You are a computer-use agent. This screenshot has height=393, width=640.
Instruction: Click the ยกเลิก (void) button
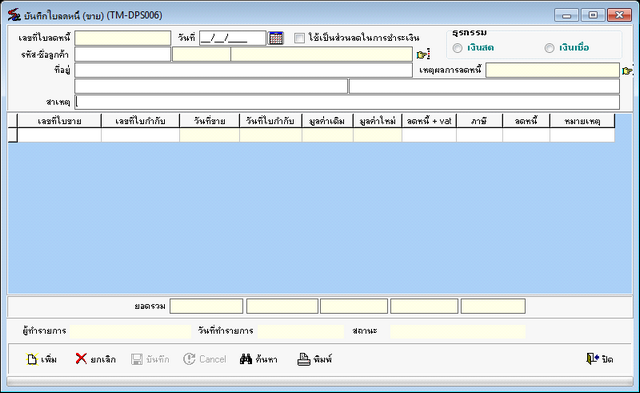click(96, 359)
